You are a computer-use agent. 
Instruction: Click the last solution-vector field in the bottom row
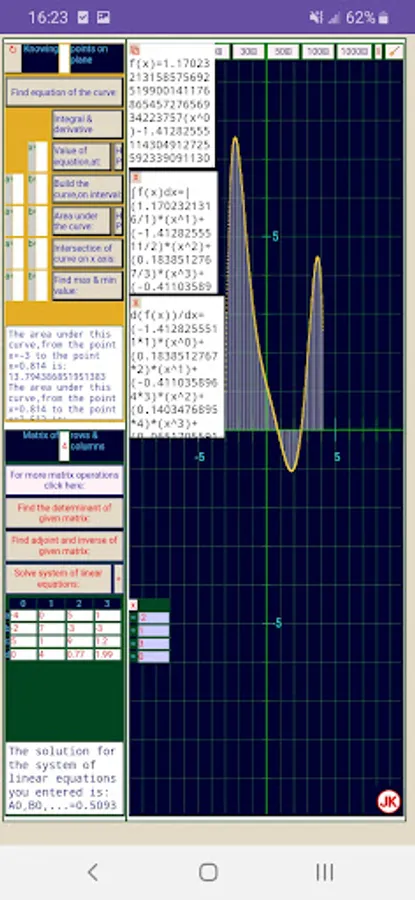click(153, 656)
